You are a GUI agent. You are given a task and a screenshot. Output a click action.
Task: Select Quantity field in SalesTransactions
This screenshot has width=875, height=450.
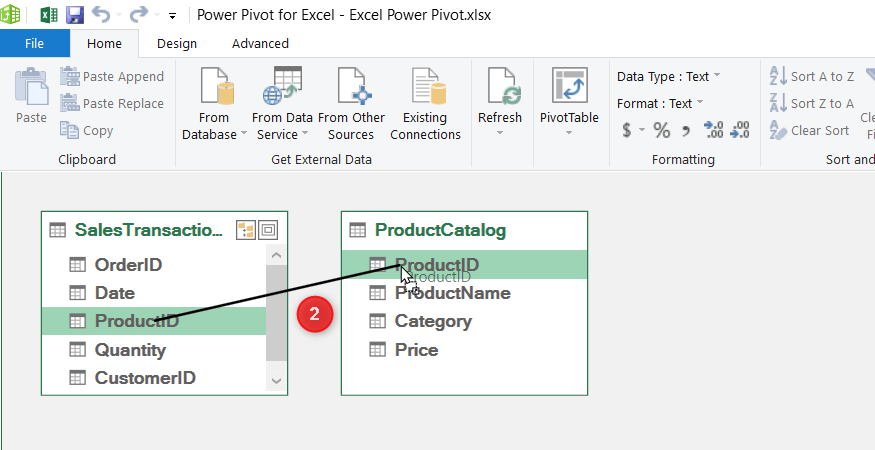[154, 350]
